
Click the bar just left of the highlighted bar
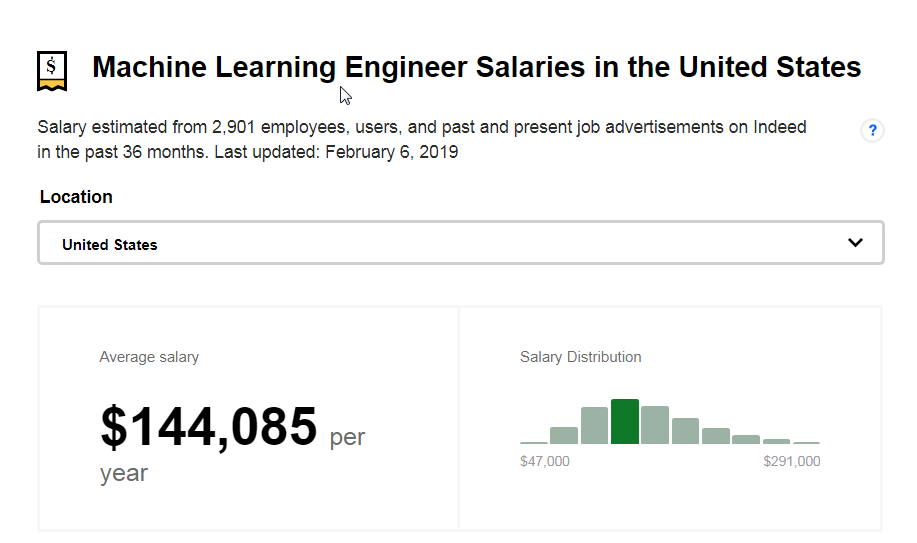point(594,425)
